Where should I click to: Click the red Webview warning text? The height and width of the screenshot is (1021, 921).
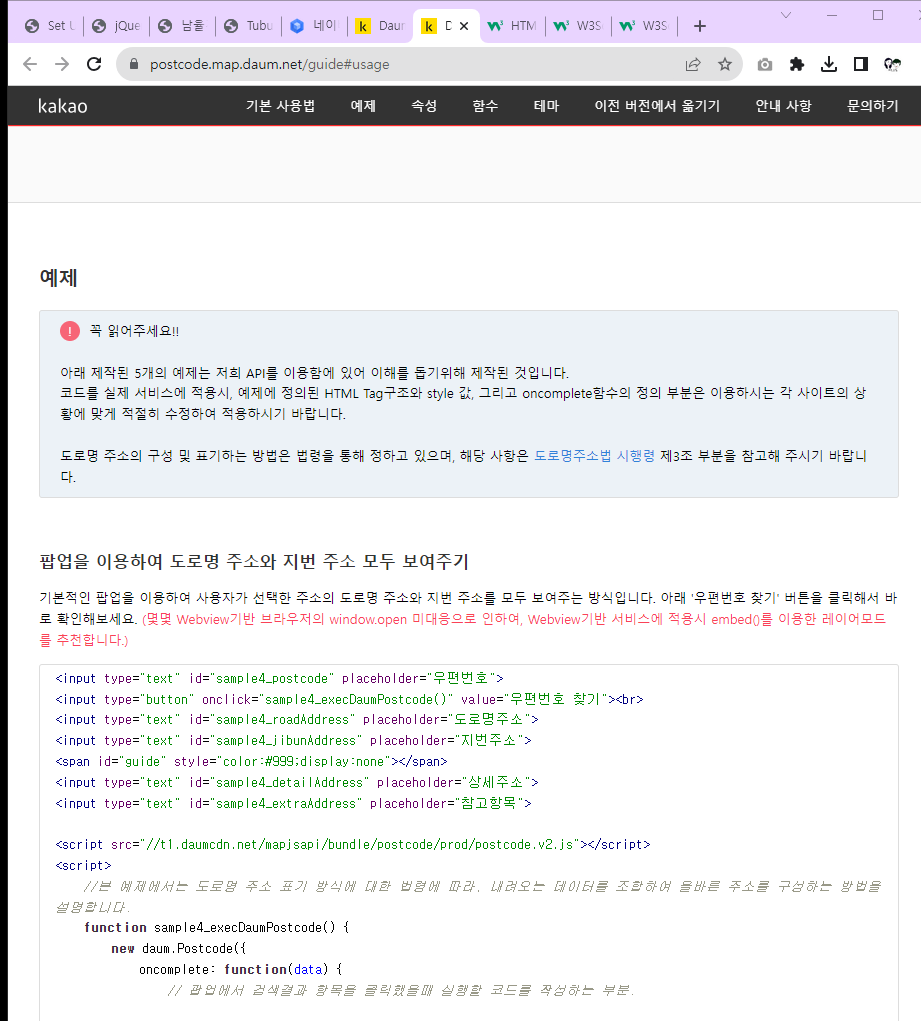pos(462,629)
